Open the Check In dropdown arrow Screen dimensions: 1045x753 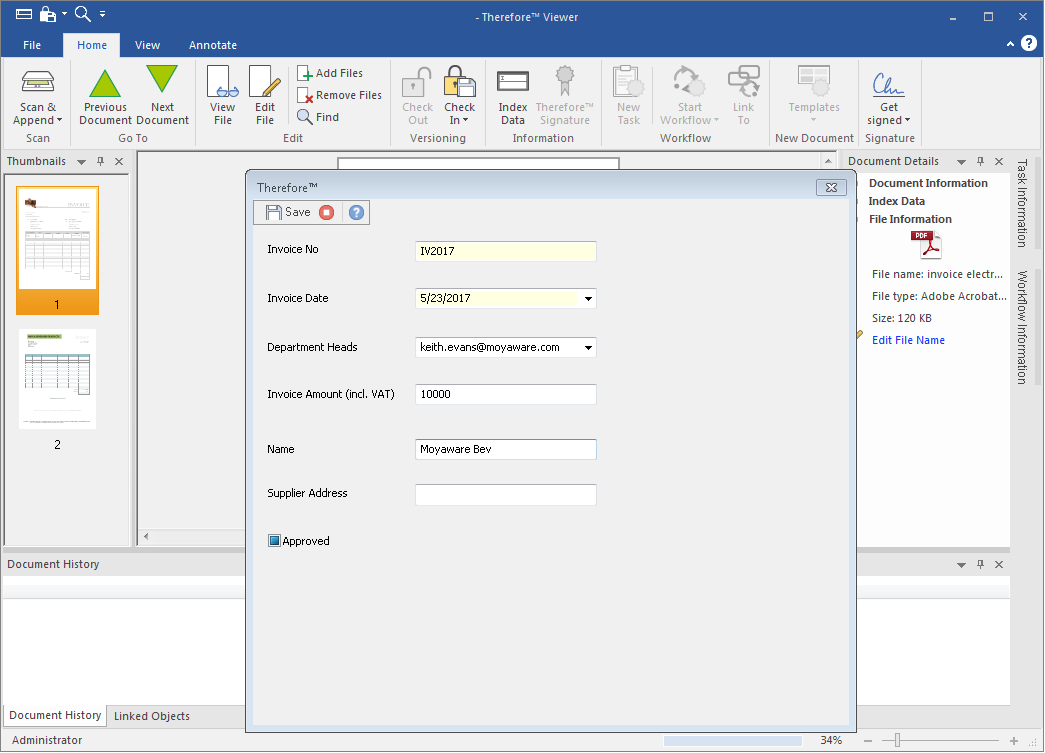point(466,121)
